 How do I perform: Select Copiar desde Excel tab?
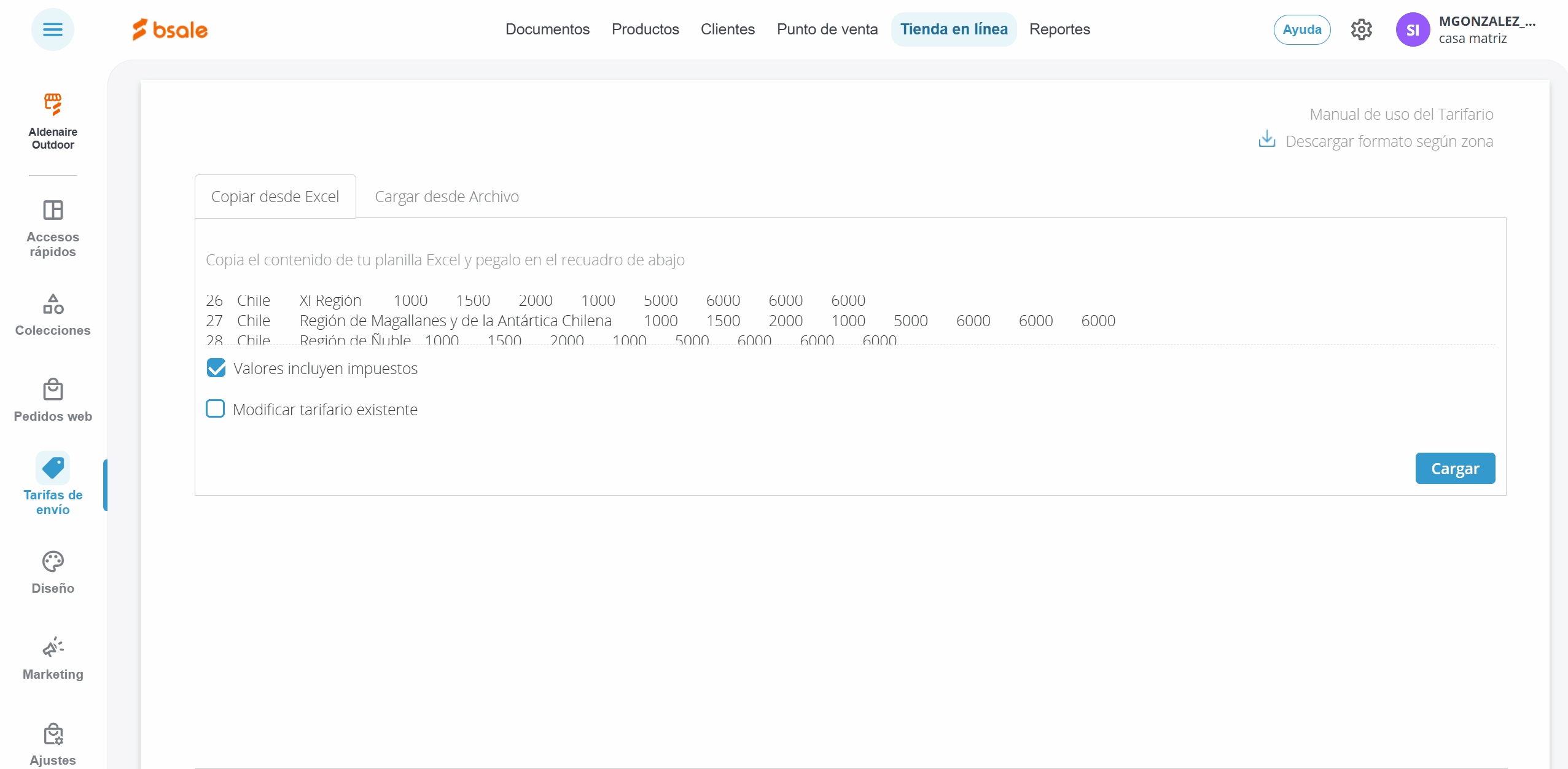coord(275,197)
